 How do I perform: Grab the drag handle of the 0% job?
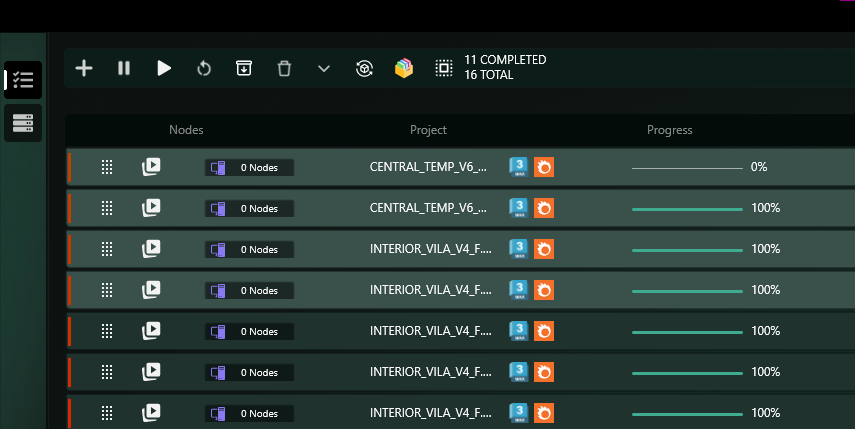click(x=107, y=167)
